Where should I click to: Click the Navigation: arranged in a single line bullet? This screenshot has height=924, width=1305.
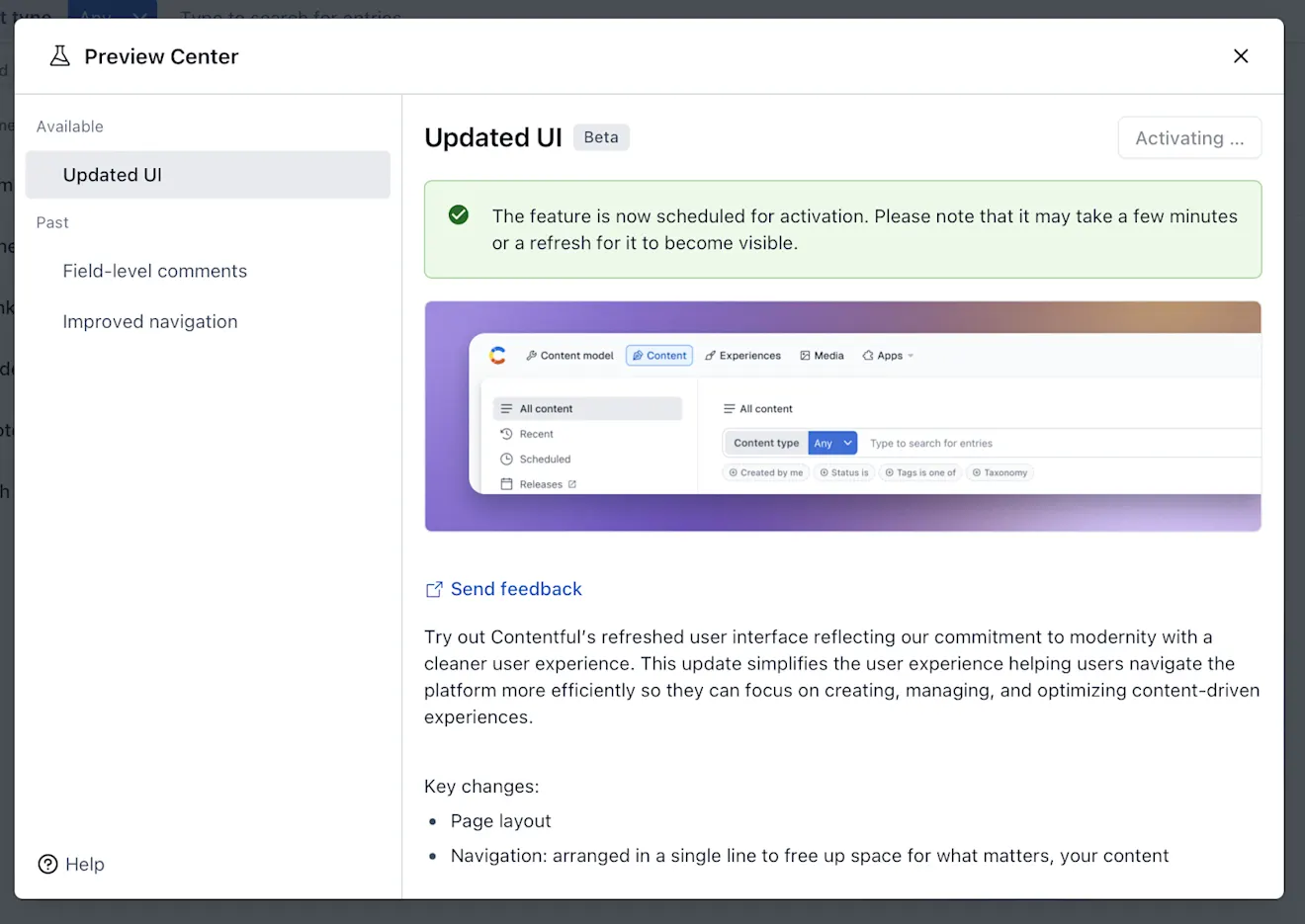810,856
